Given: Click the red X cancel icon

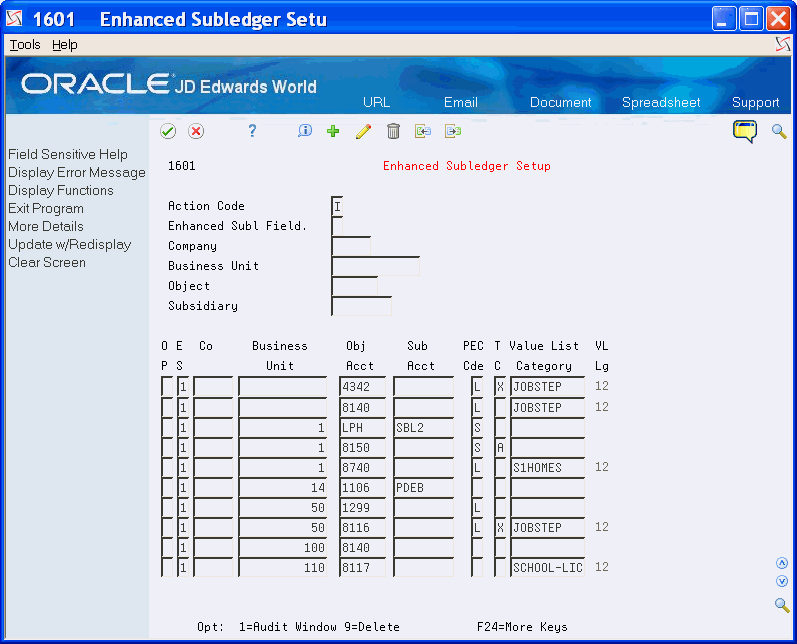Looking at the screenshot, I should pos(196,131).
